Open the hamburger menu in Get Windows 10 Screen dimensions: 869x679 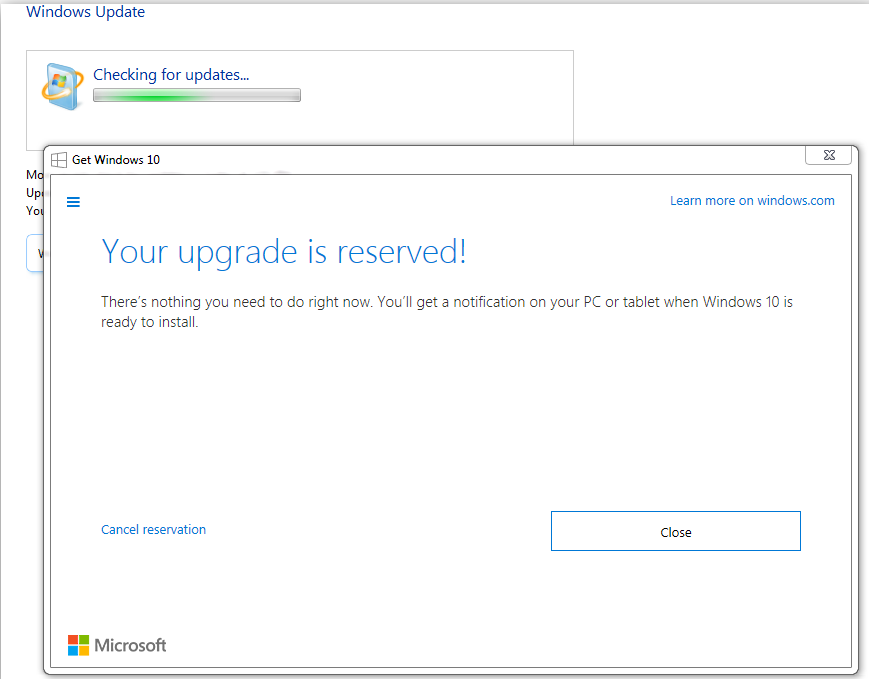(73, 202)
